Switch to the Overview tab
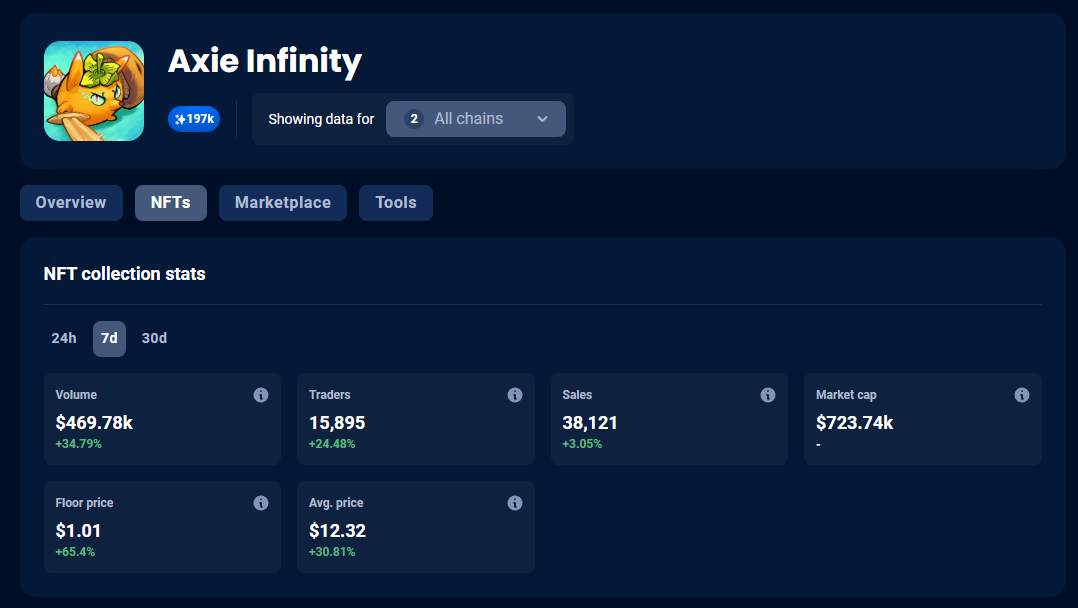Viewport: 1078px width, 608px height. click(72, 203)
